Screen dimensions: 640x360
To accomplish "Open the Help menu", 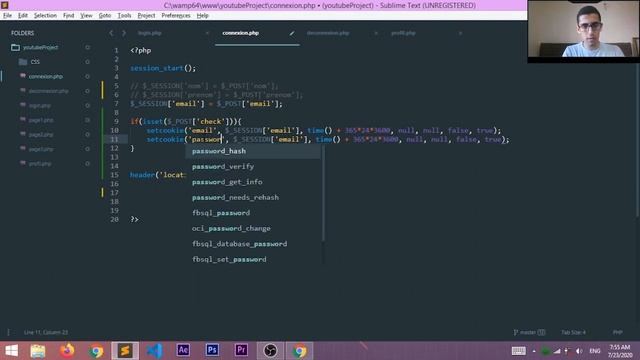I will coord(202,16).
